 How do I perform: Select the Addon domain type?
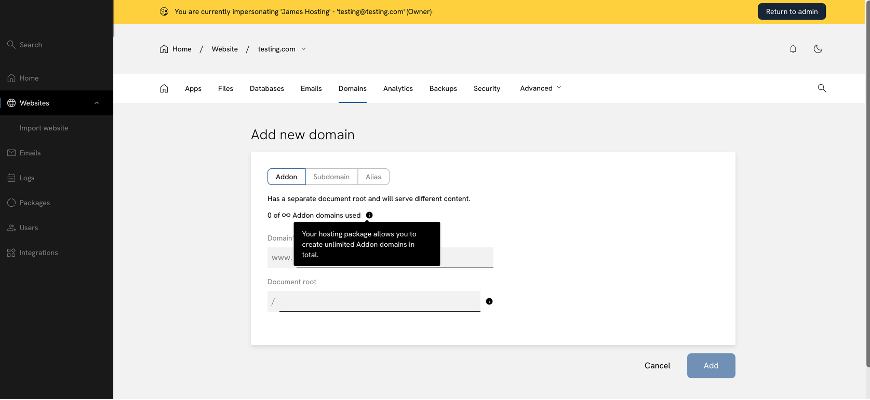(286, 176)
